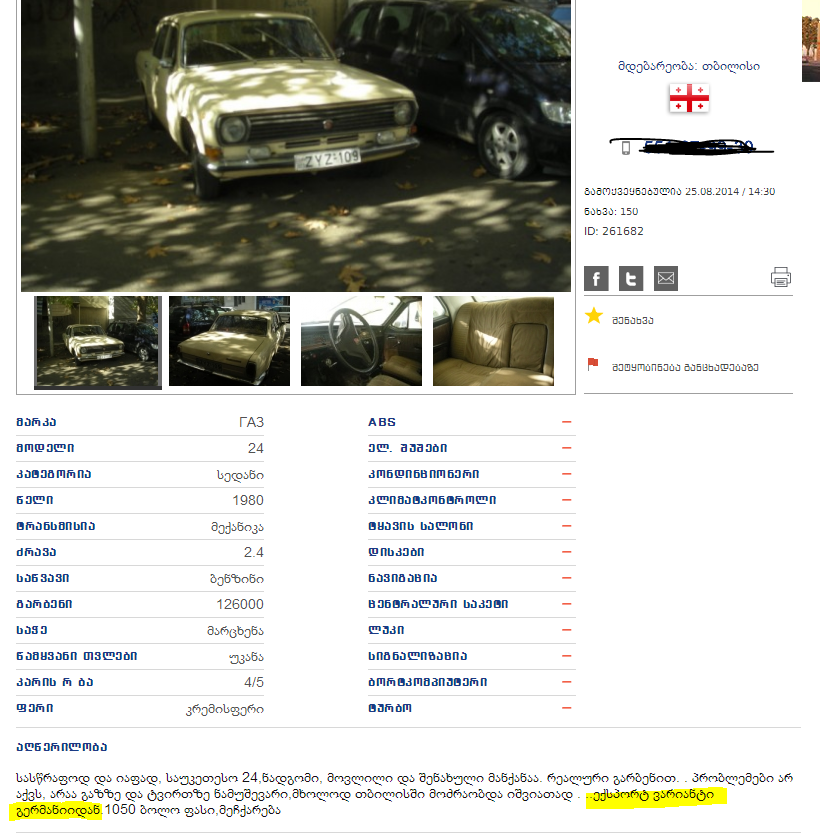820x833 pixels.
Task: Click the report listing link beside flag
Action: point(685,367)
